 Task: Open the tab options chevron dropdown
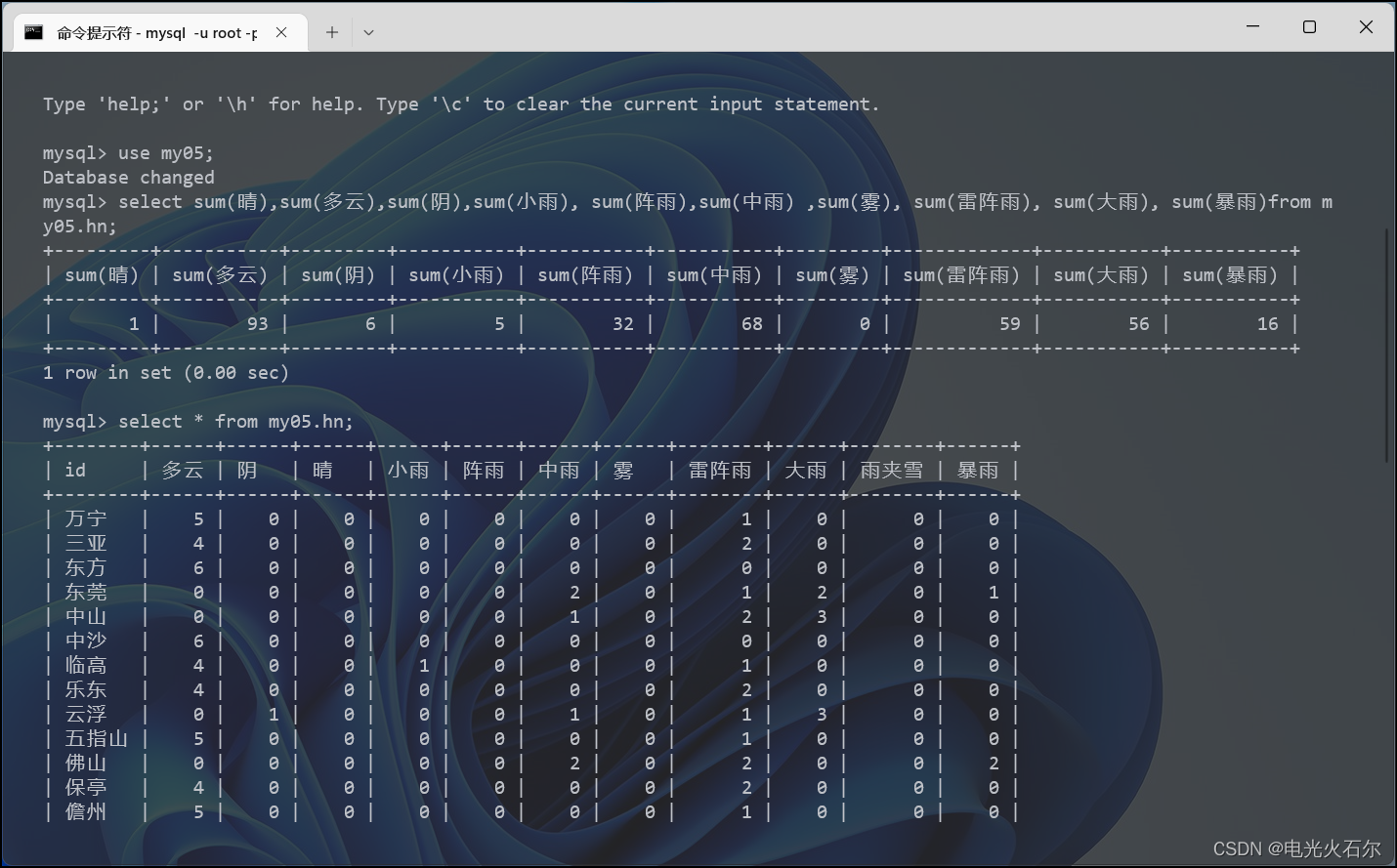tap(368, 31)
